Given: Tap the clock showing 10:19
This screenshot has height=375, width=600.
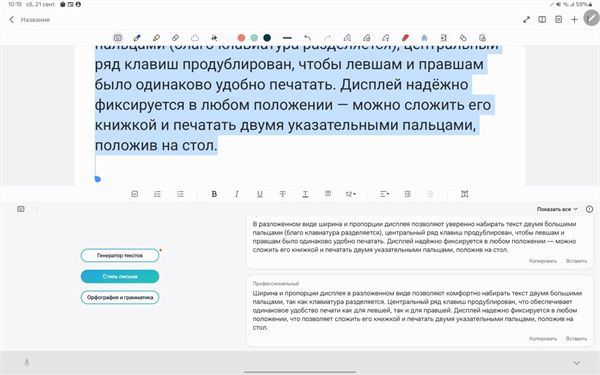Looking at the screenshot, I should [x=15, y=4].
